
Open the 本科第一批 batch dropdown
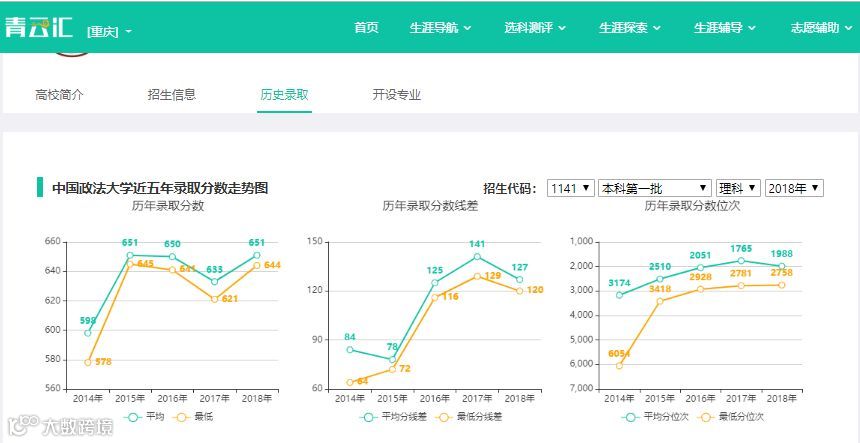[654, 188]
